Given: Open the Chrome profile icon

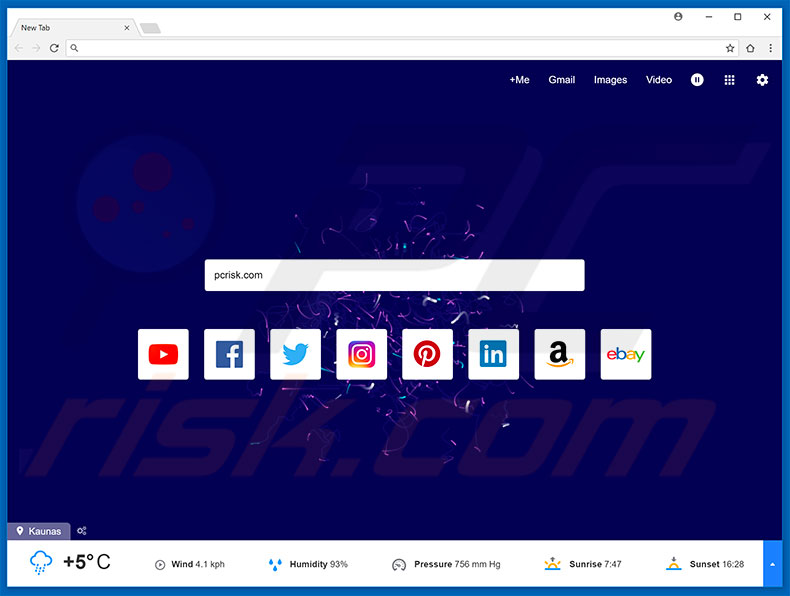Looking at the screenshot, I should pos(678,17).
